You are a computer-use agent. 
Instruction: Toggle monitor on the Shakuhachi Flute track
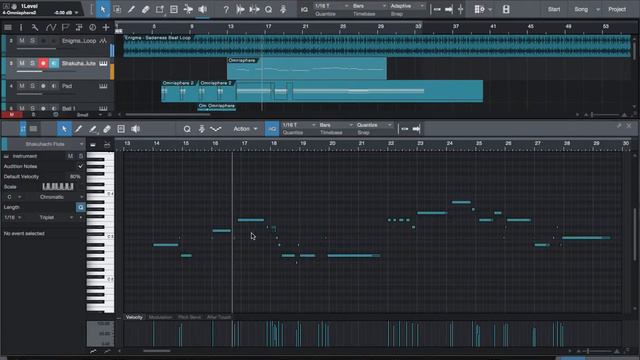click(54, 63)
